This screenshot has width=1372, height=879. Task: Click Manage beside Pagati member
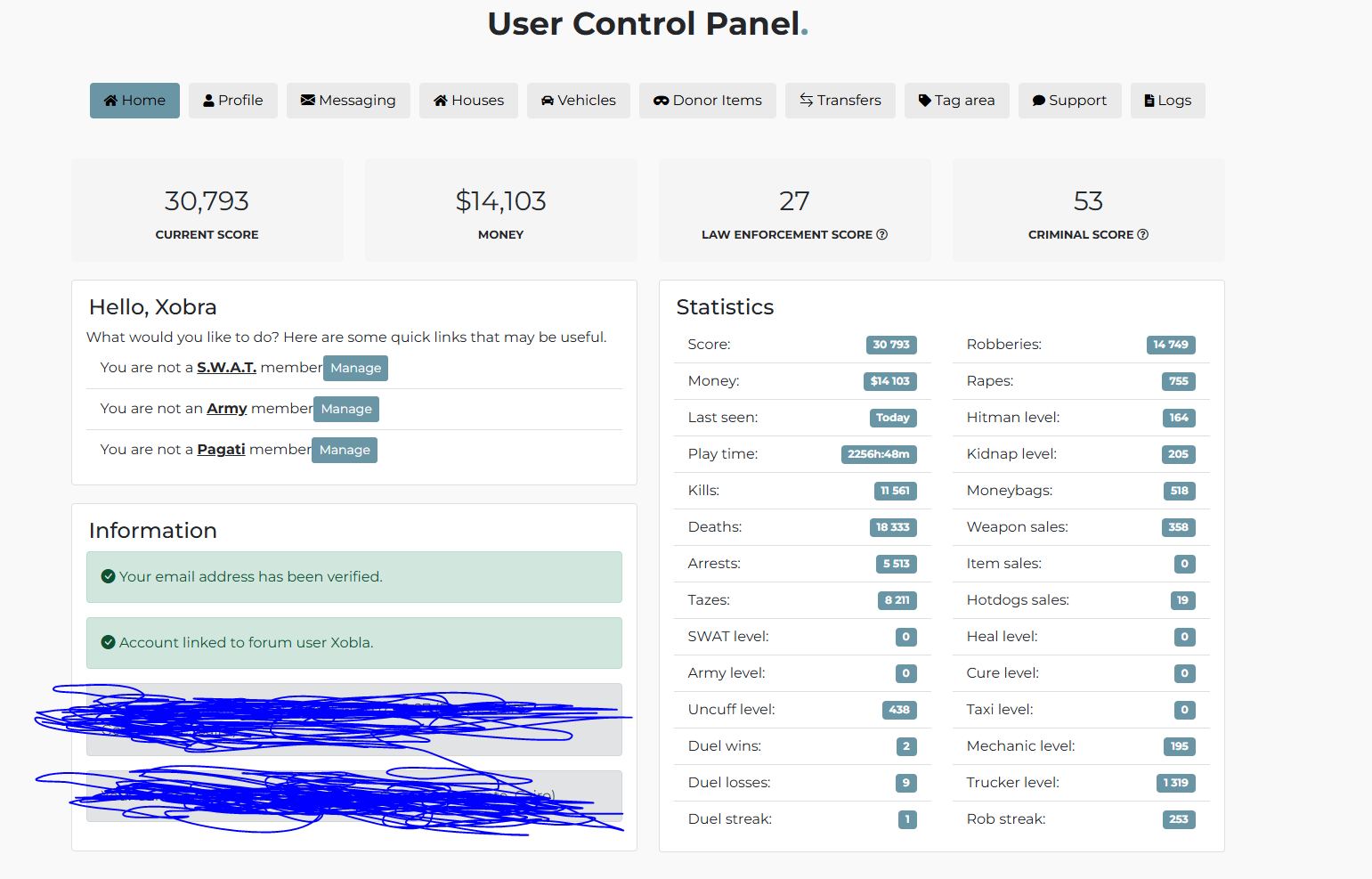click(x=345, y=450)
